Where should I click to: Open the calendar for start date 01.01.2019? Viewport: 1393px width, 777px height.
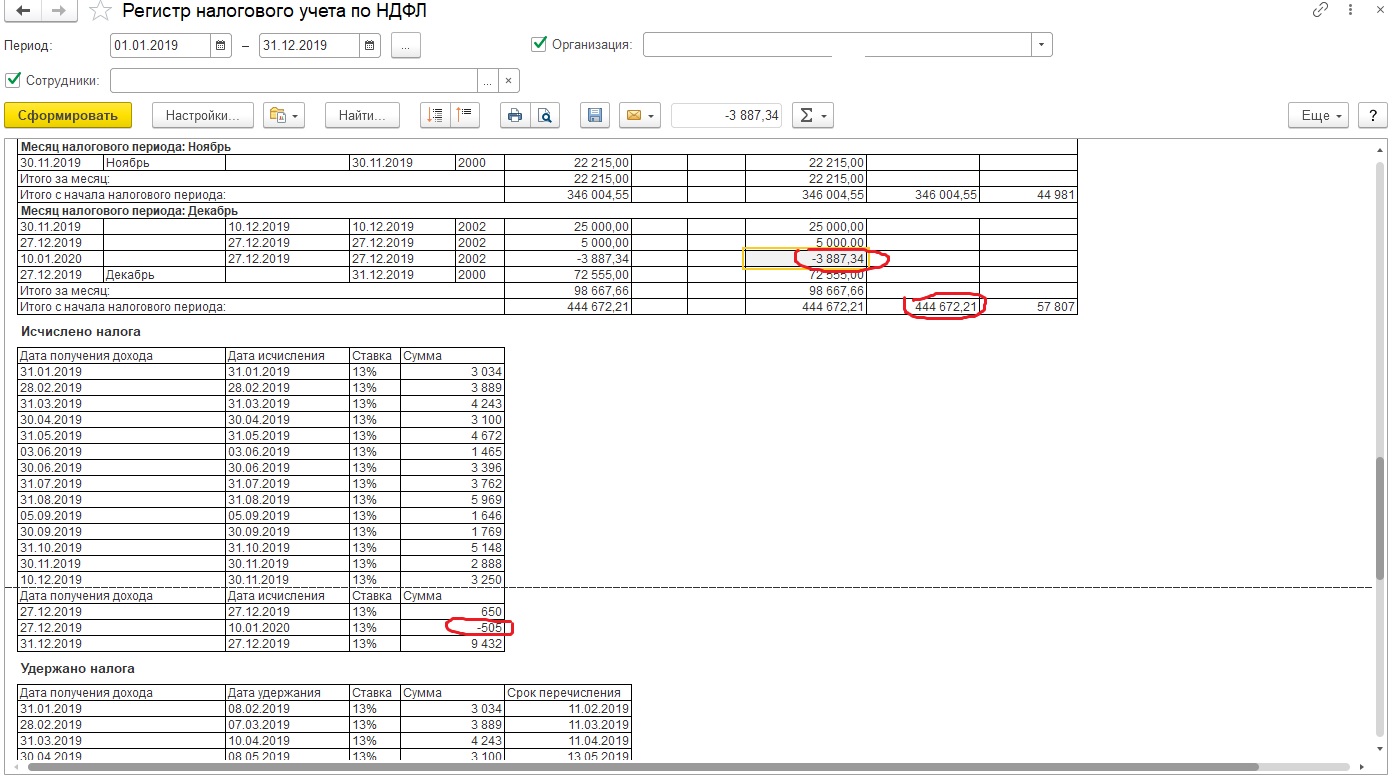222,45
